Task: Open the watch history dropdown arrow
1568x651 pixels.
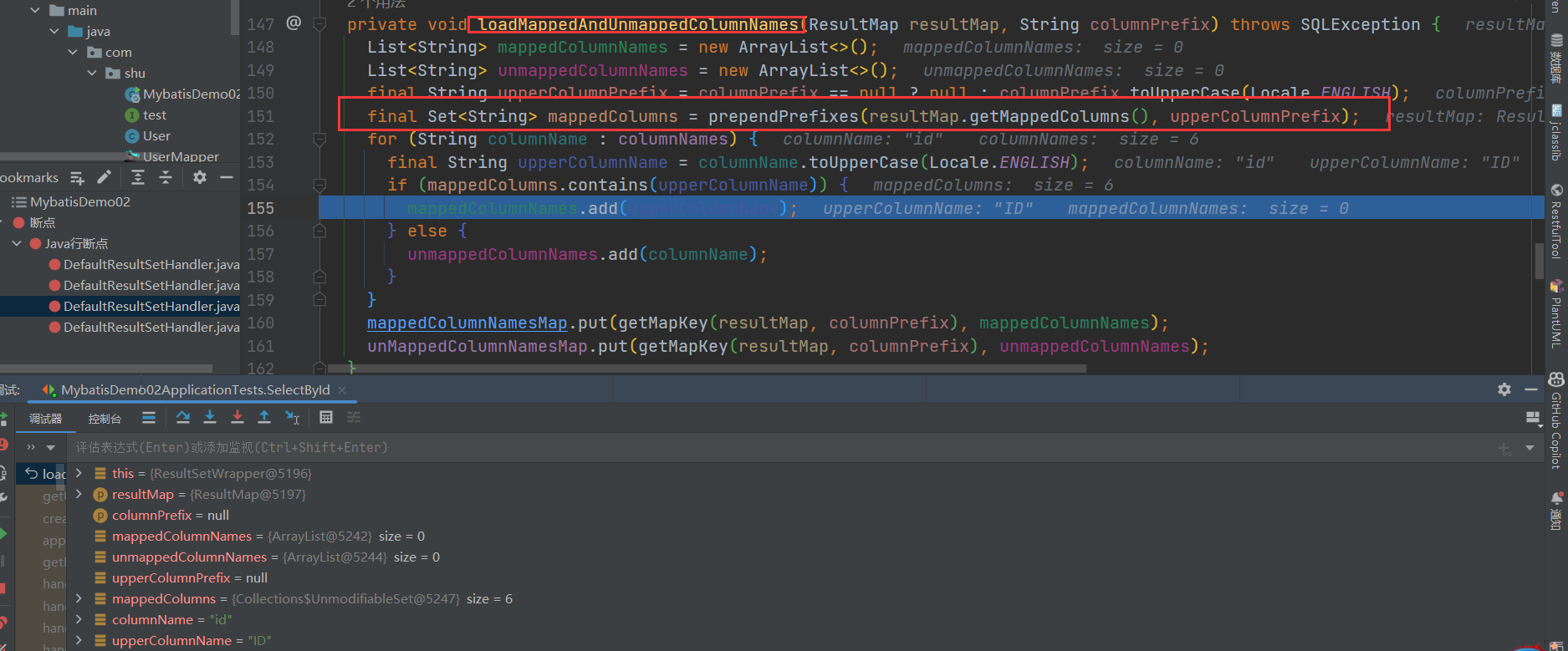Action: (1530, 448)
